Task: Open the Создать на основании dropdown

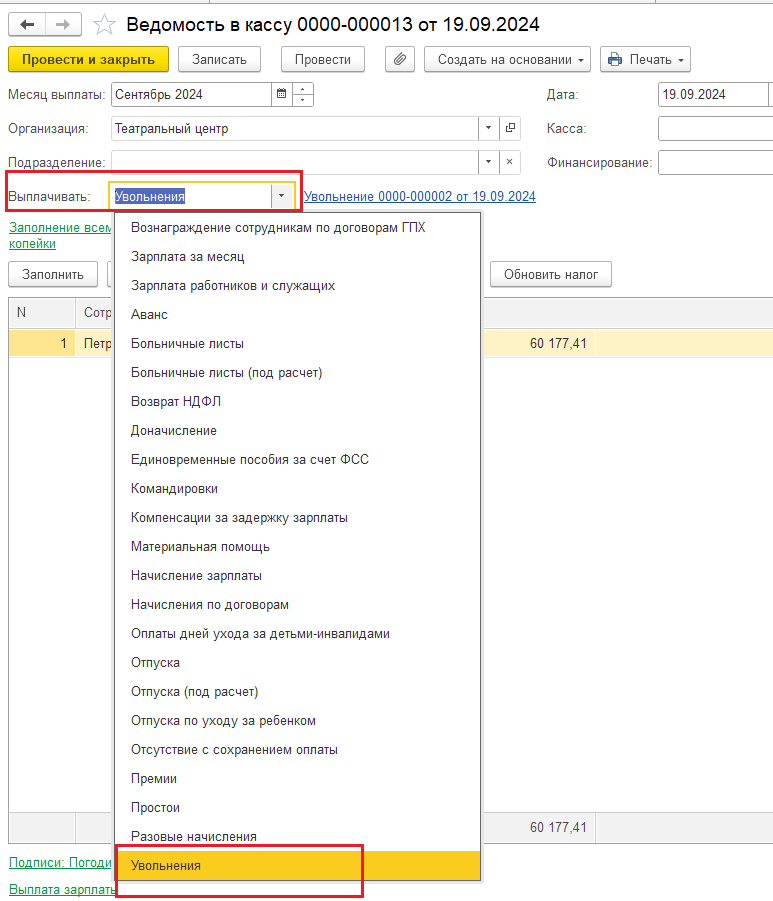Action: click(507, 59)
